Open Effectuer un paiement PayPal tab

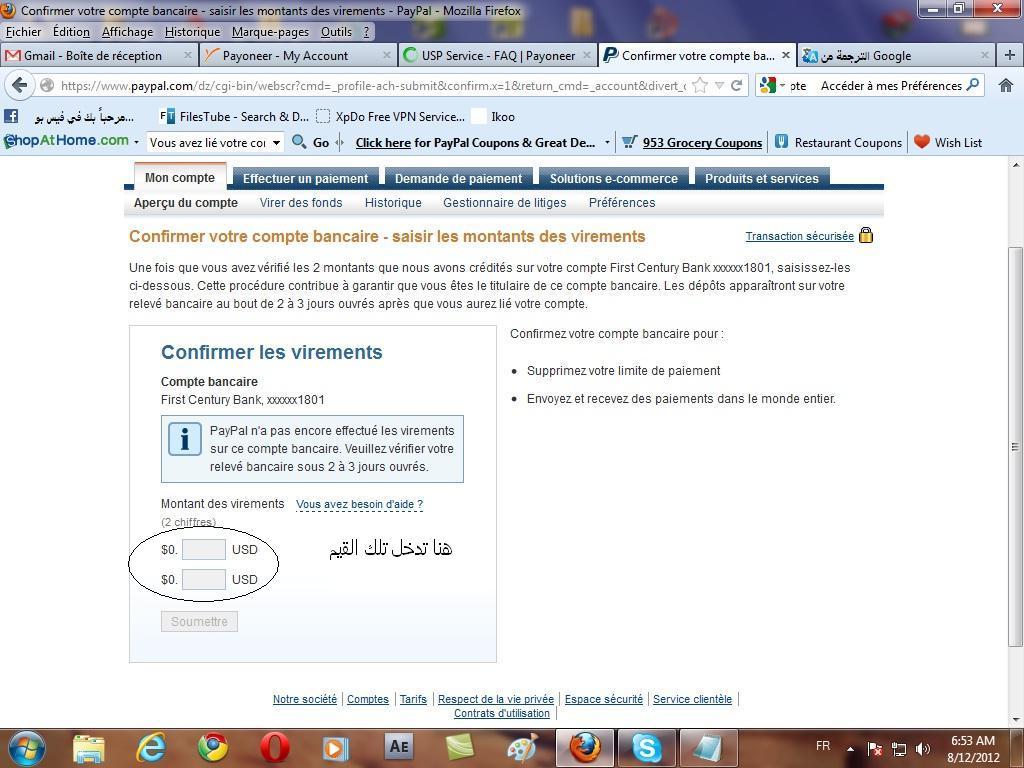pyautogui.click(x=305, y=178)
